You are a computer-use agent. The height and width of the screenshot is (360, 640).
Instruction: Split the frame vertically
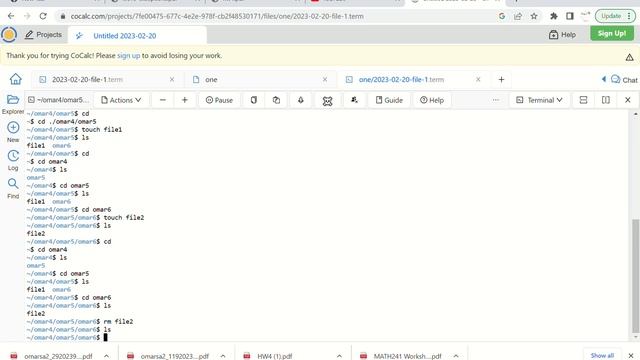pos(606,100)
